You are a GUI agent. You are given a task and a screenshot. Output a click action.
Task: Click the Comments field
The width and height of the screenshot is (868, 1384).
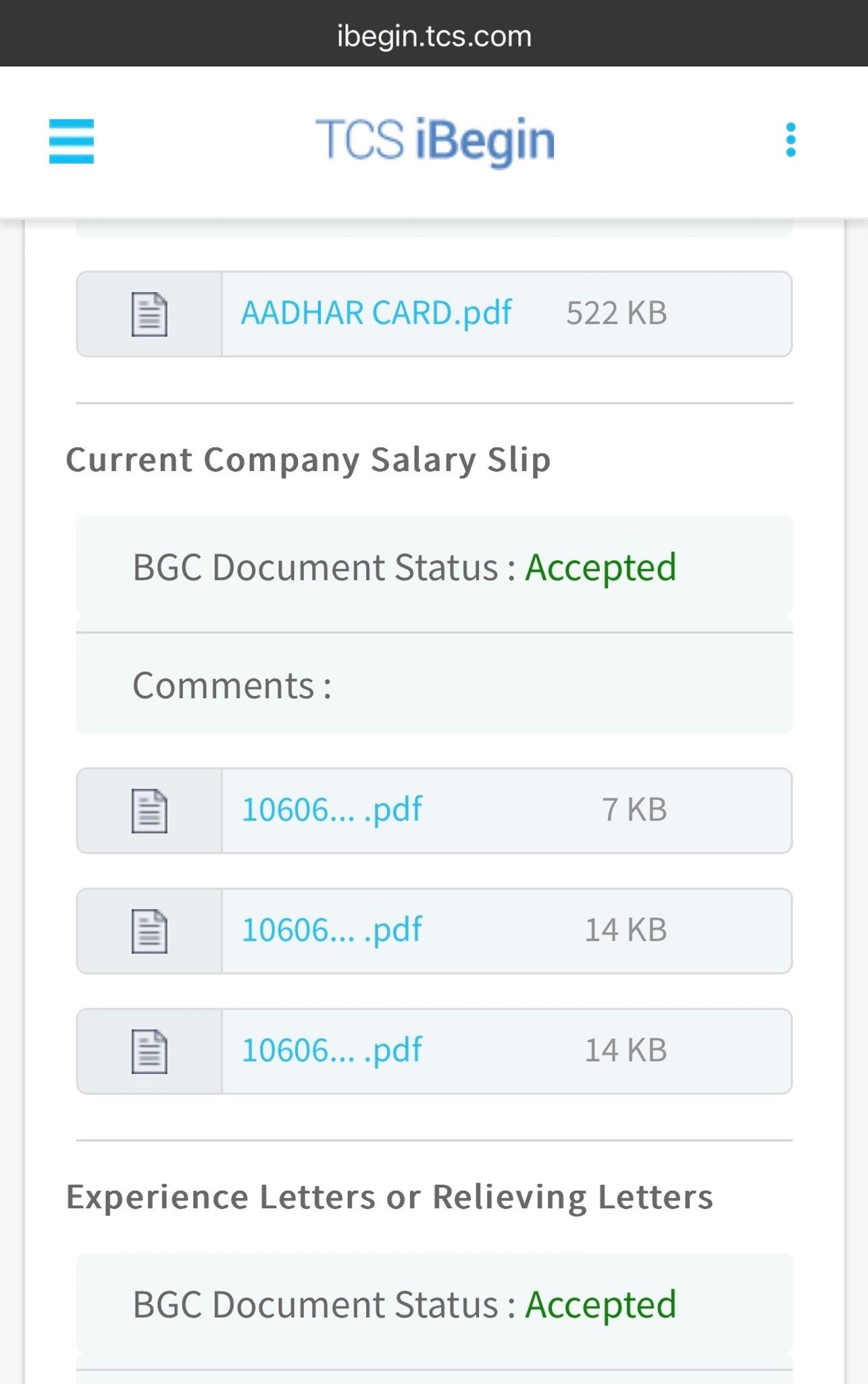[x=233, y=685]
